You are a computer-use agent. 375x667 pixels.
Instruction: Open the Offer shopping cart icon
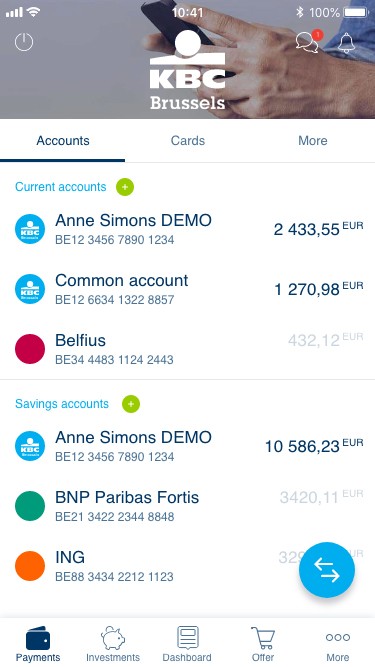pyautogui.click(x=263, y=643)
